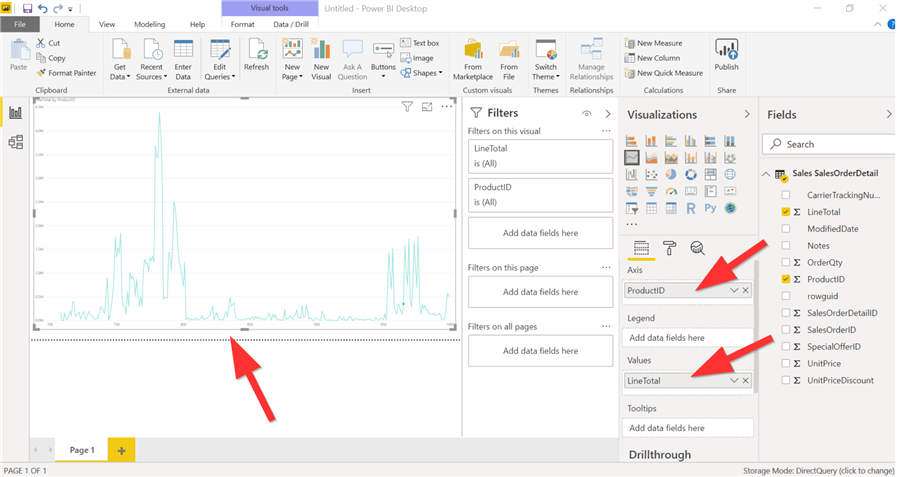Open the Help ribbon tab

pyautogui.click(x=197, y=24)
